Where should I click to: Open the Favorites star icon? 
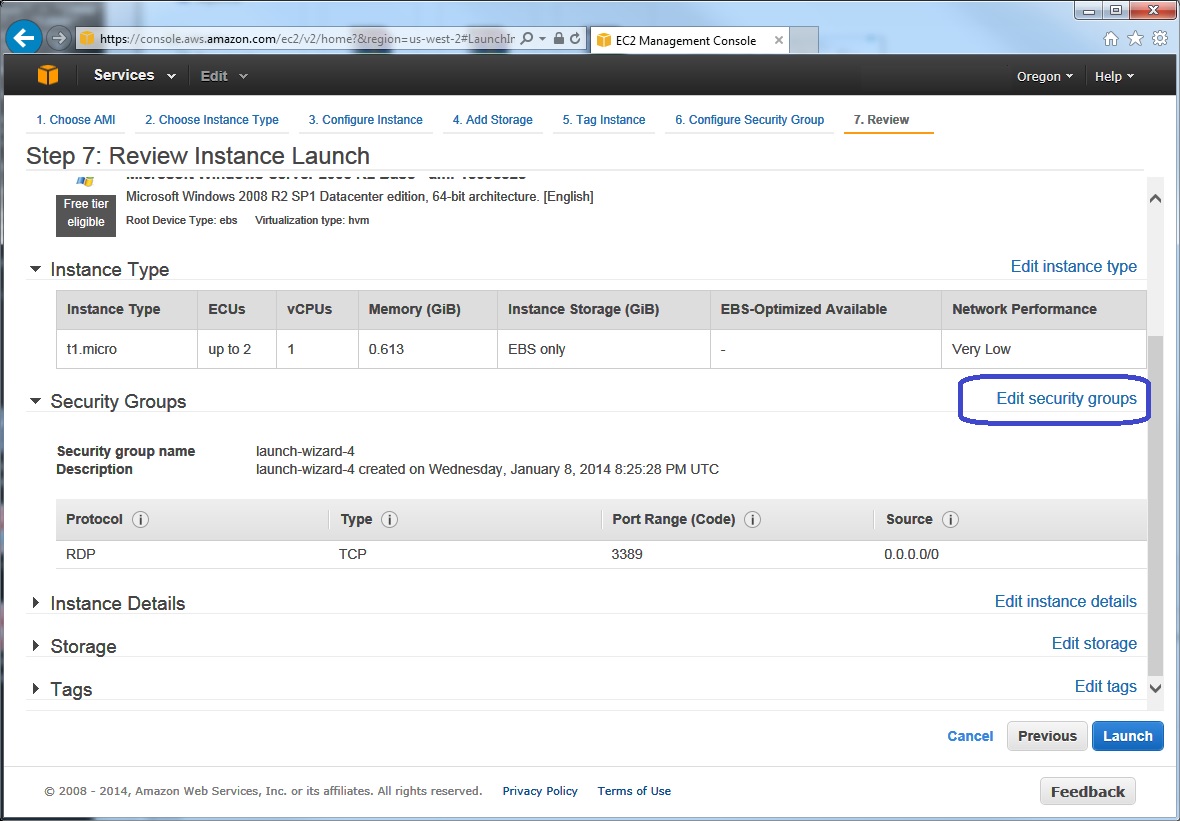tap(1135, 39)
